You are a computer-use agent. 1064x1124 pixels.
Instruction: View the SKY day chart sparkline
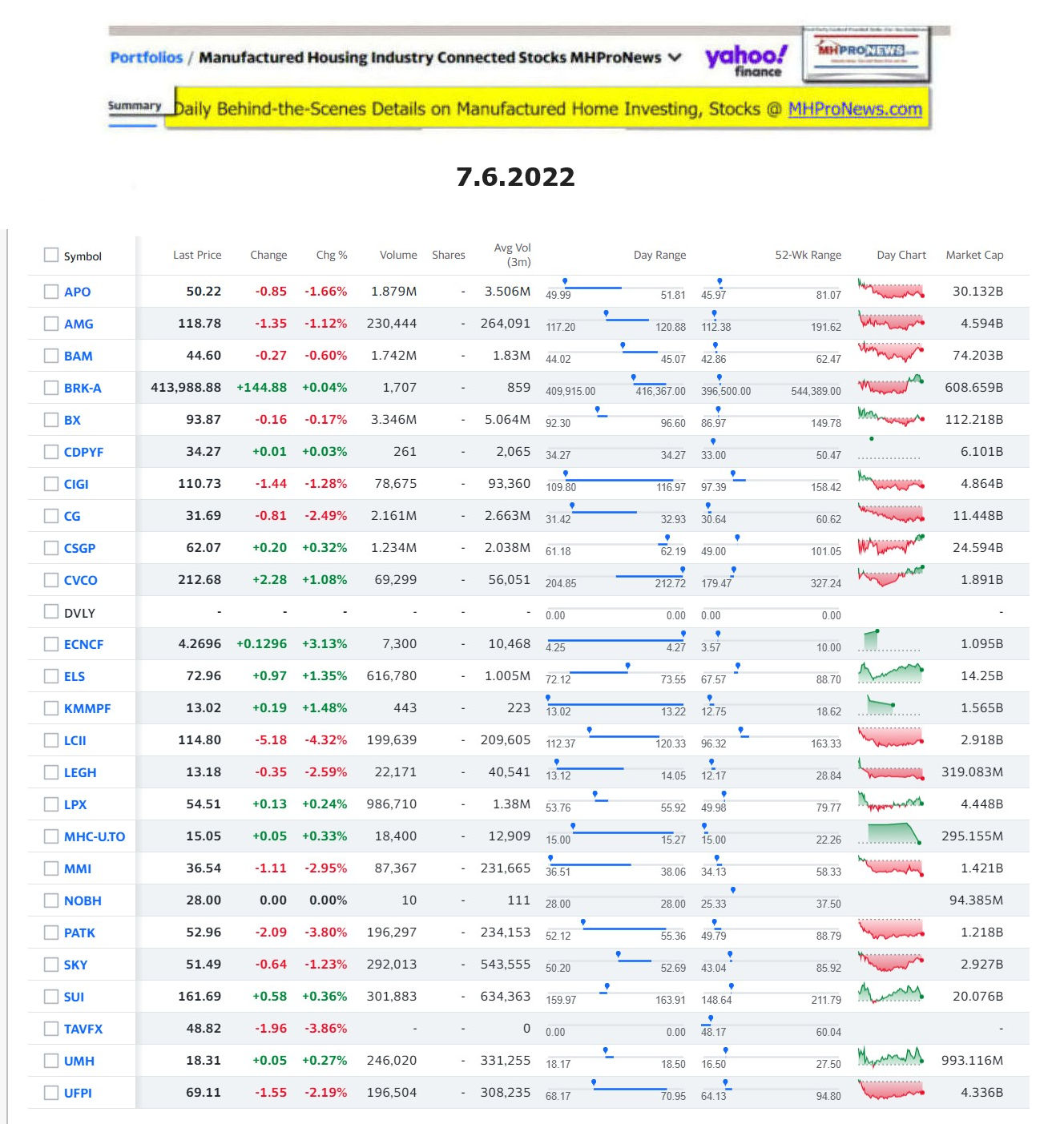tap(891, 961)
